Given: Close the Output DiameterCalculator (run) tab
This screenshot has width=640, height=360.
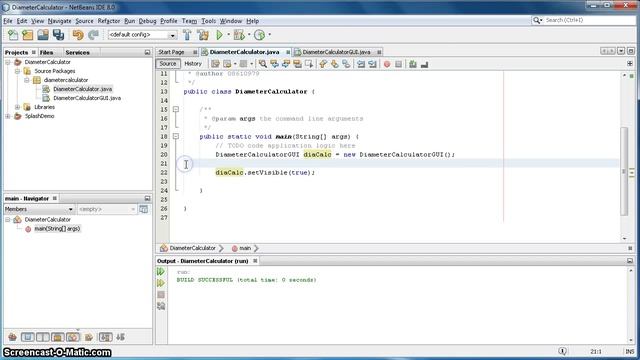Looking at the screenshot, I should pyautogui.click(x=255, y=261).
